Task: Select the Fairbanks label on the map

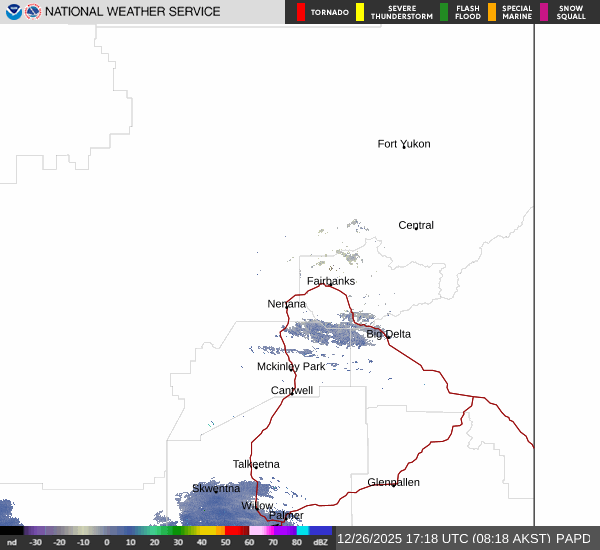Action: 330,281
